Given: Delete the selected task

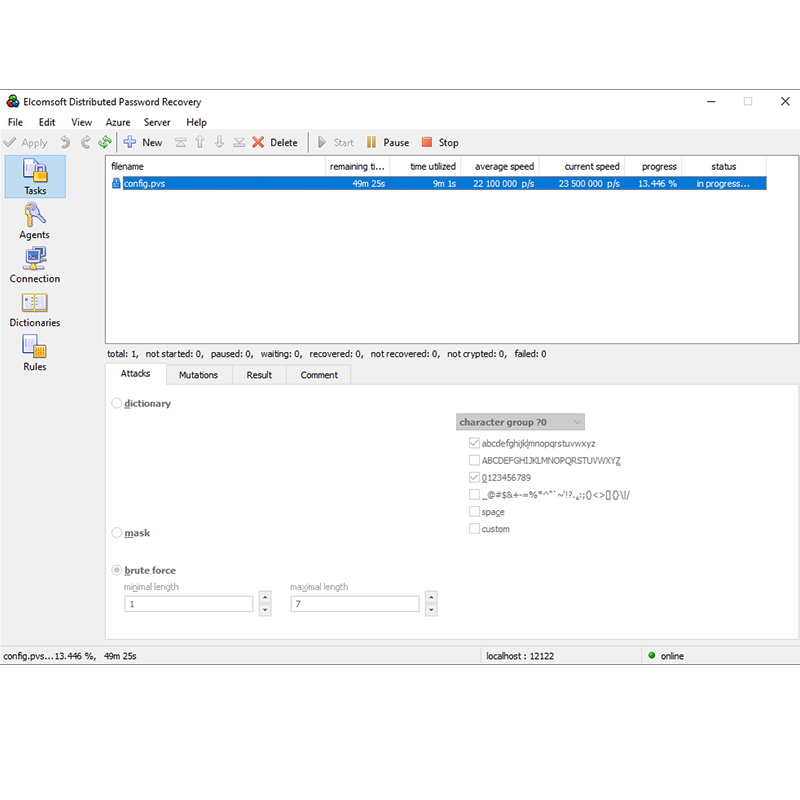Looking at the screenshot, I should [x=275, y=142].
